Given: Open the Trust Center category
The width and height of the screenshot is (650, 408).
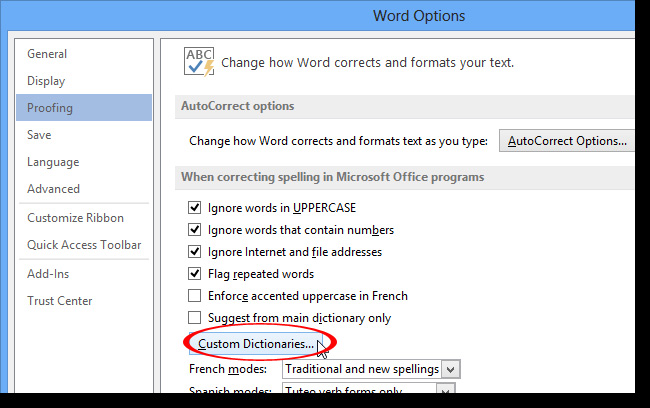Looking at the screenshot, I should (x=60, y=301).
